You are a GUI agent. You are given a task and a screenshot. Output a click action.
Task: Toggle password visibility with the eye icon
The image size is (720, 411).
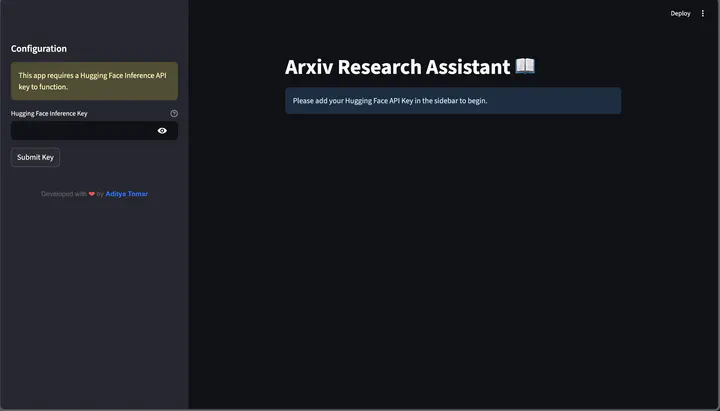pos(162,130)
